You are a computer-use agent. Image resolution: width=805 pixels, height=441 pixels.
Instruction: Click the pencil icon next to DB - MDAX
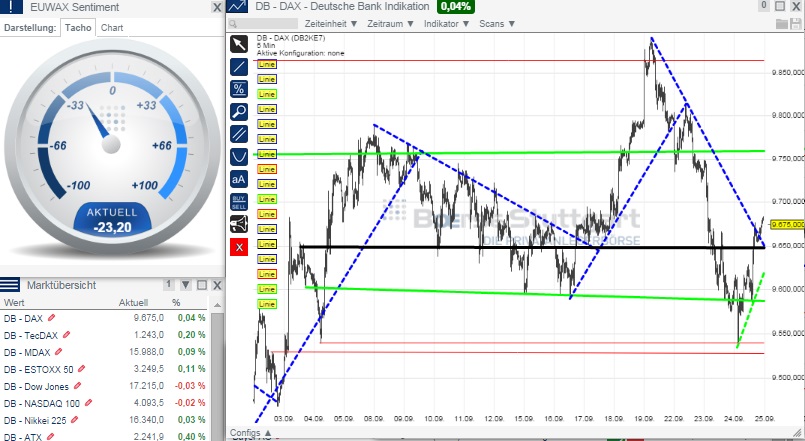click(x=58, y=352)
